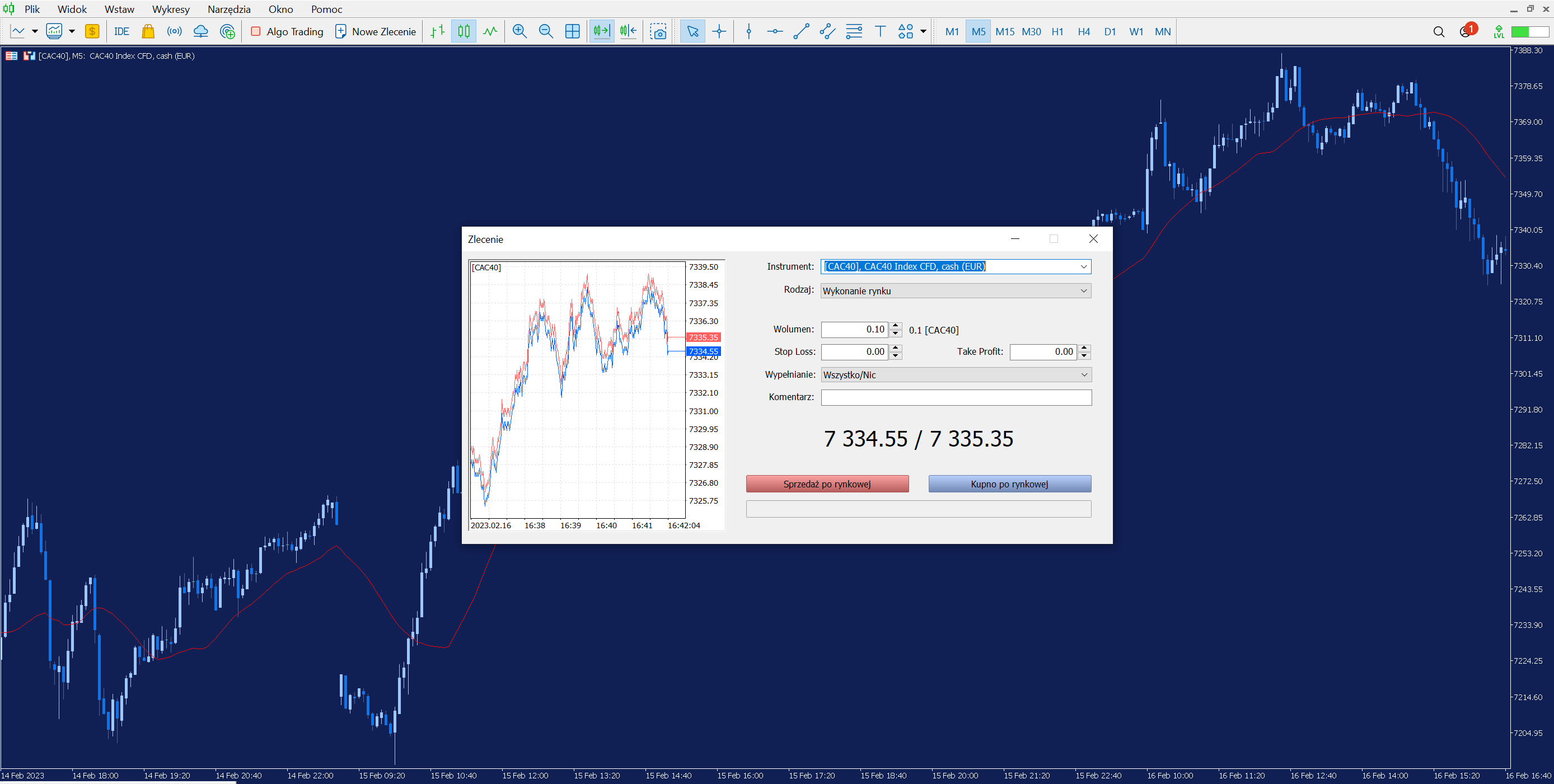The width and height of the screenshot is (1554, 784).
Task: Open account notifications with red badge
Action: (1467, 30)
